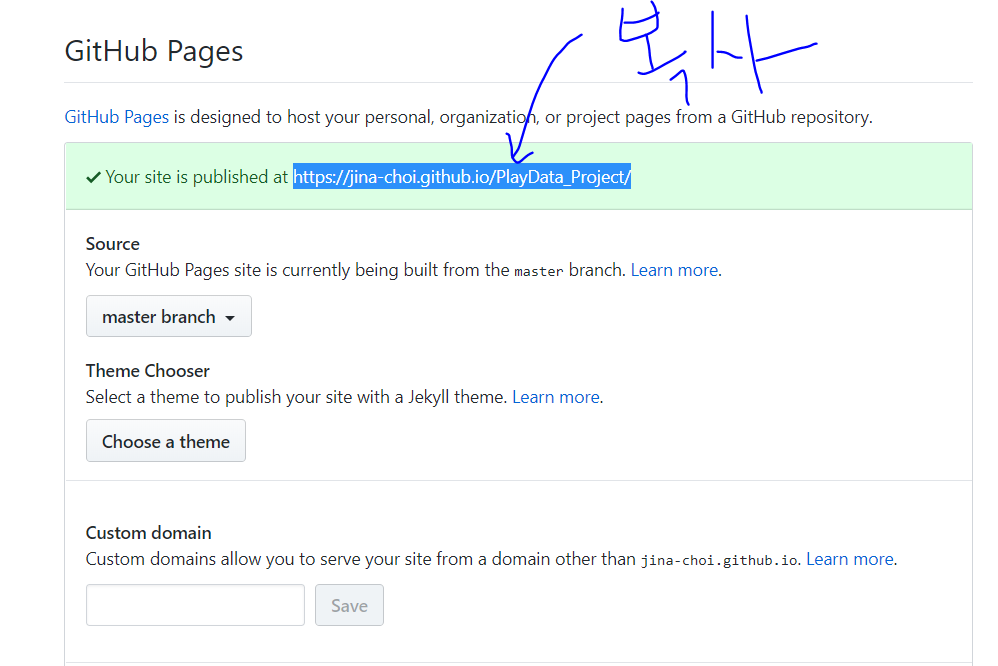Open the published site URL jina-choi.github.io/PlayData_Project
998x666 pixels.
coord(461,176)
